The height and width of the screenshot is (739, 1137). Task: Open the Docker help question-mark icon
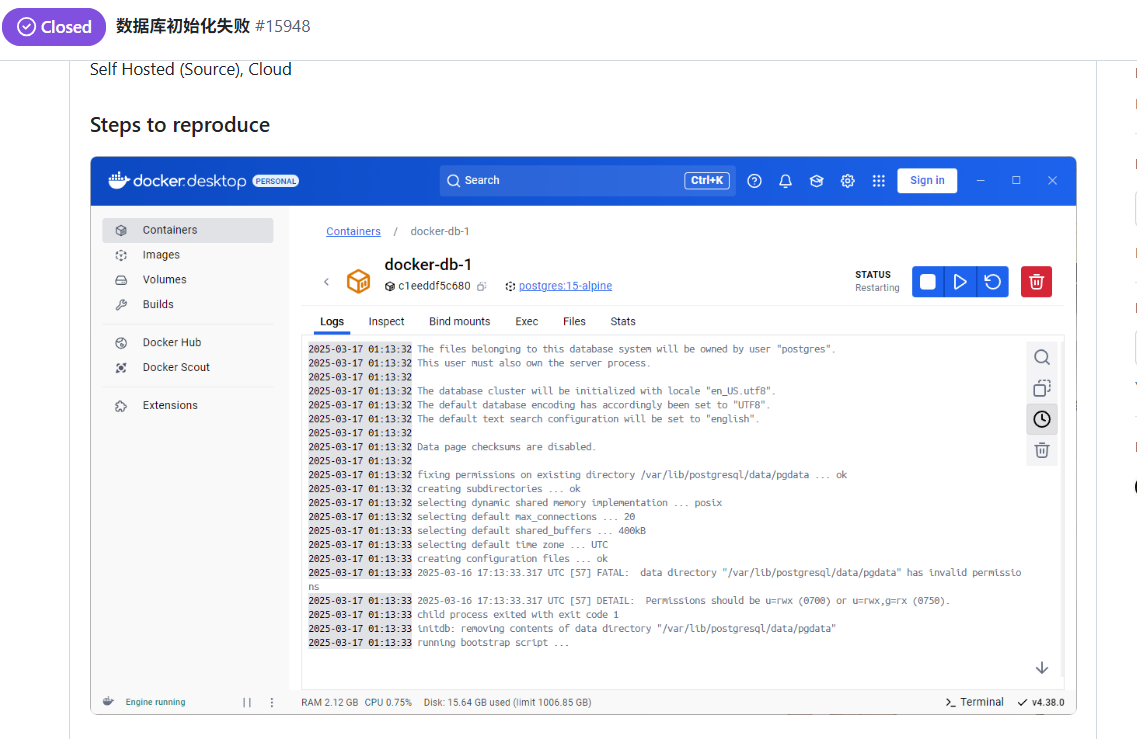click(754, 181)
